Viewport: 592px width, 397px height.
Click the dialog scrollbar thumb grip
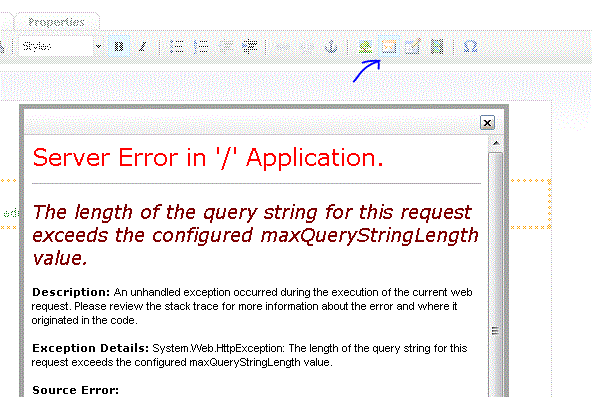pos(496,331)
